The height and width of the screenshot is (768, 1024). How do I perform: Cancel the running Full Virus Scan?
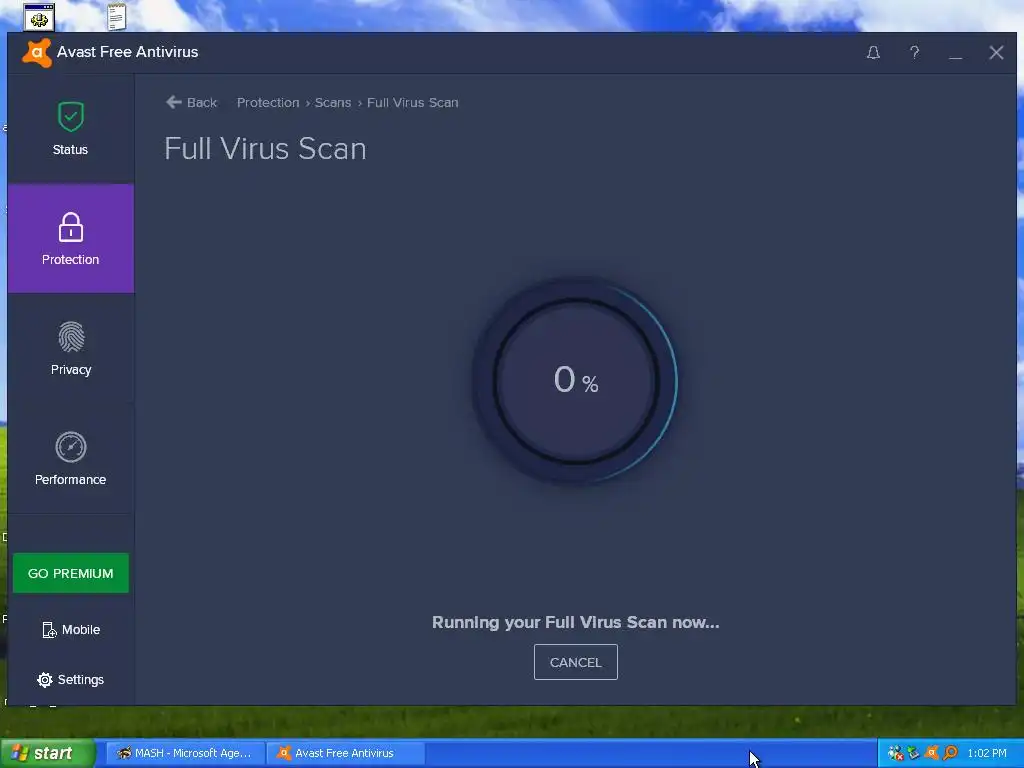(x=575, y=662)
